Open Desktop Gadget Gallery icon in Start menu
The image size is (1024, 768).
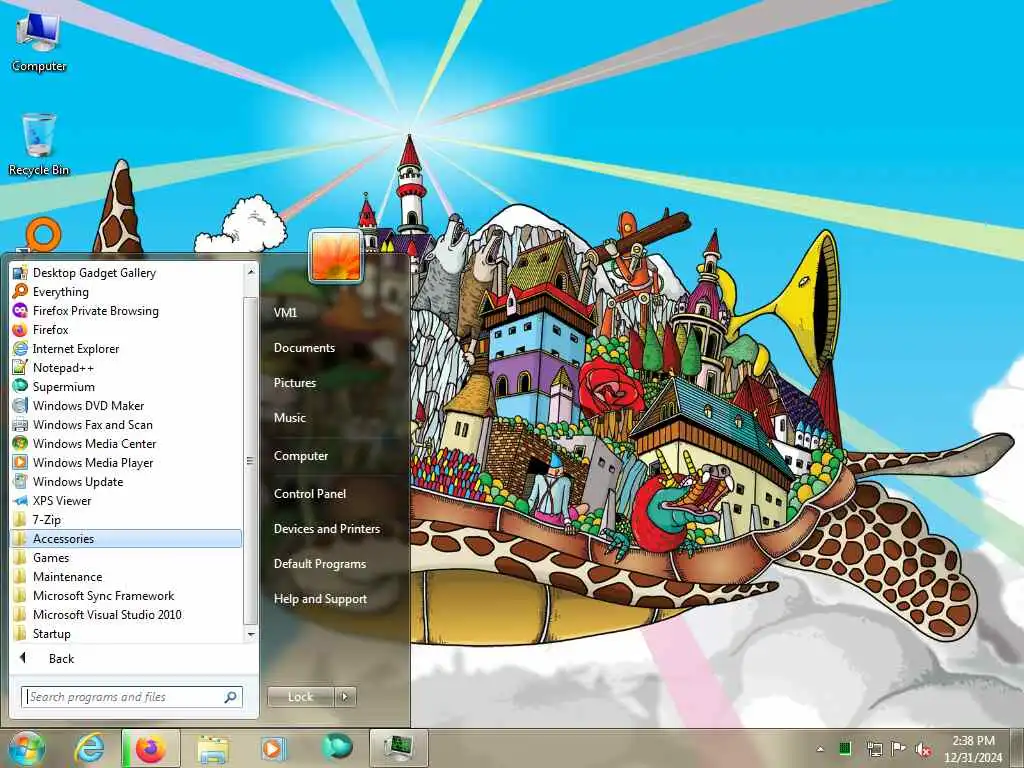point(20,272)
